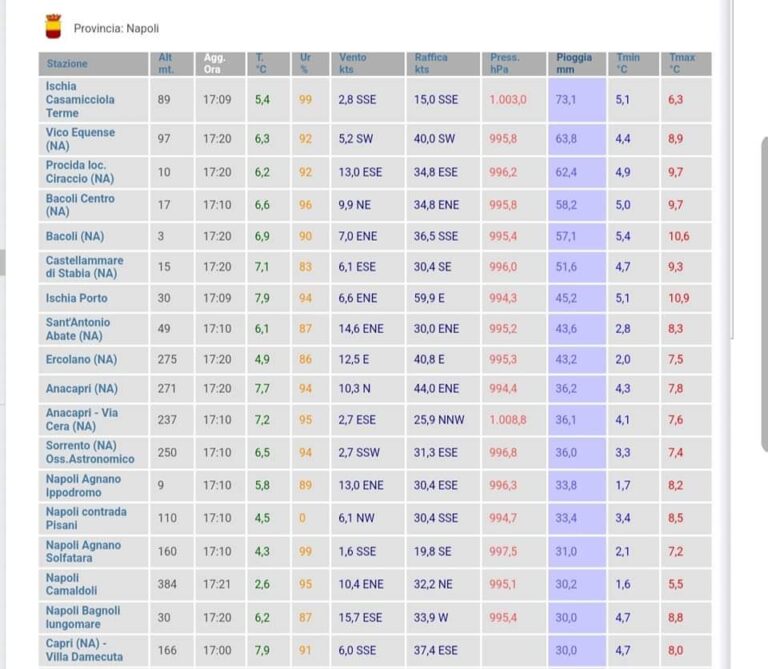Open the Vico Equense (NA) station

80,139
